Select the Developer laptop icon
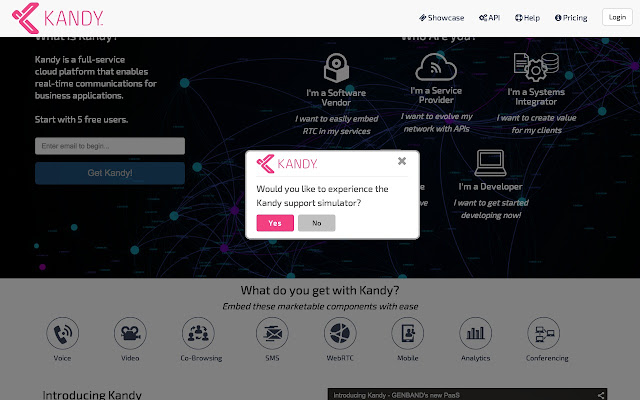Viewport: 640px width, 400px height. pos(490,163)
